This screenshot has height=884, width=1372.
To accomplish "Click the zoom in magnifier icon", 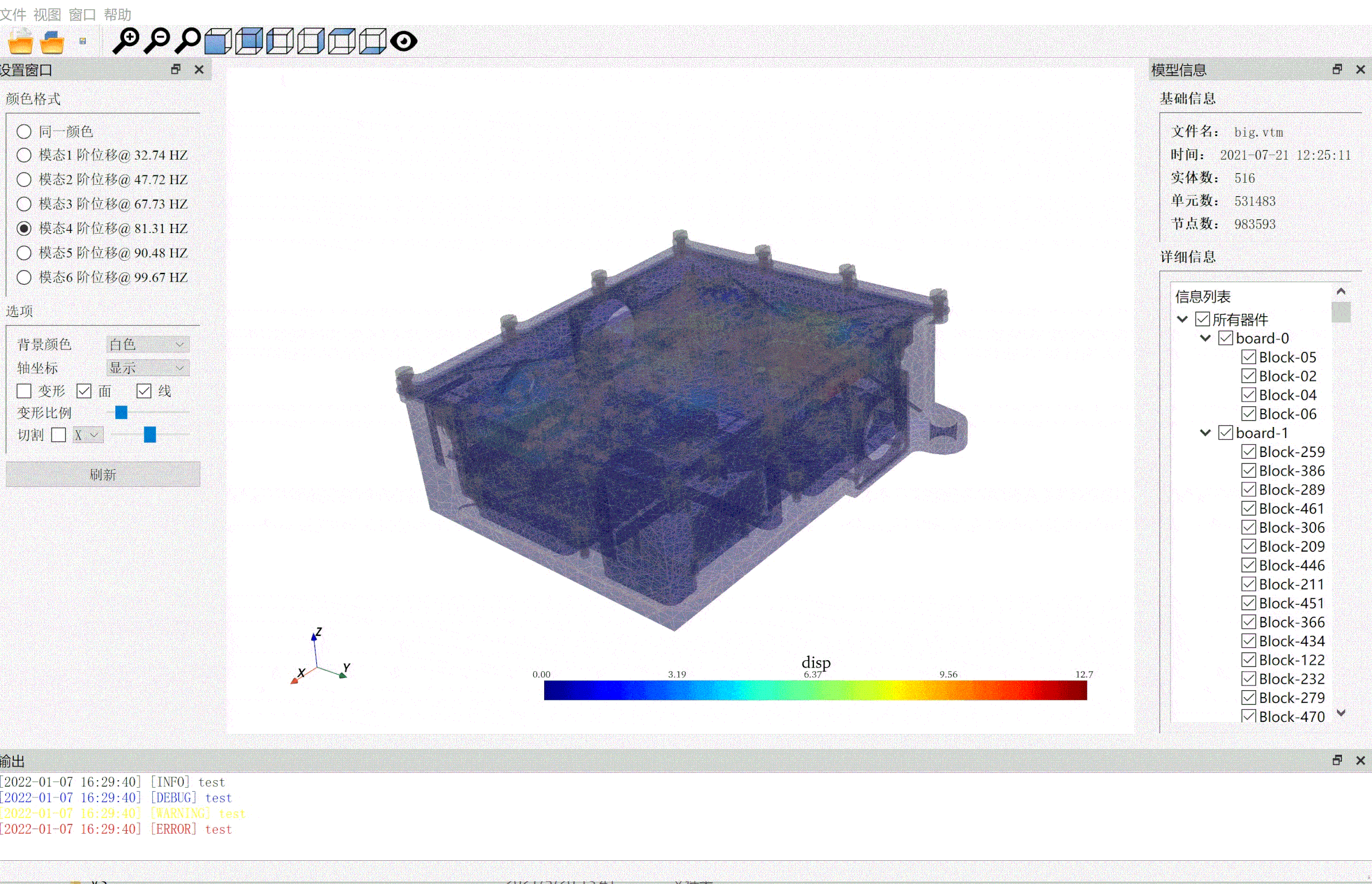I will (125, 41).
